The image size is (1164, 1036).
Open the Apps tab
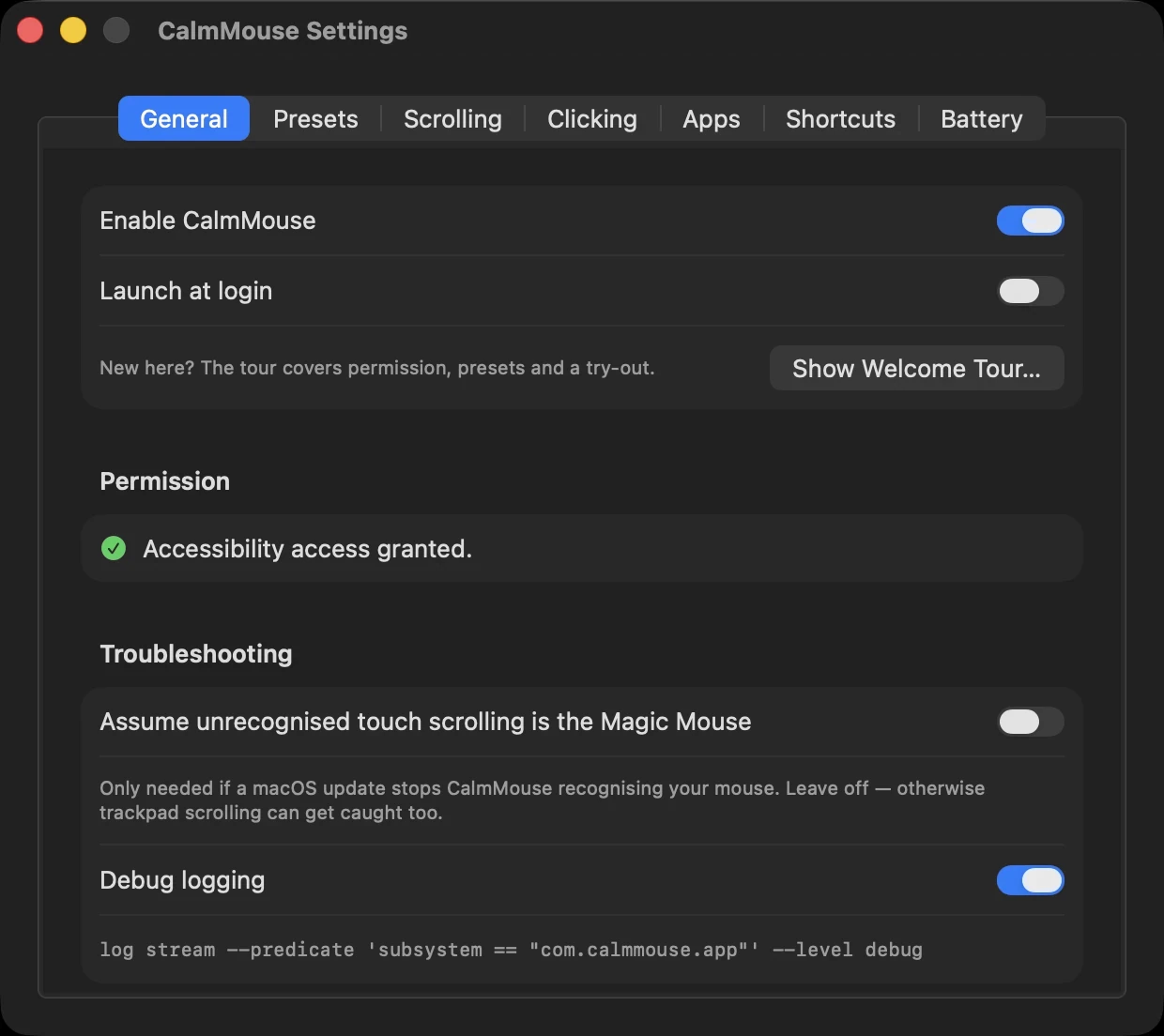(x=712, y=118)
